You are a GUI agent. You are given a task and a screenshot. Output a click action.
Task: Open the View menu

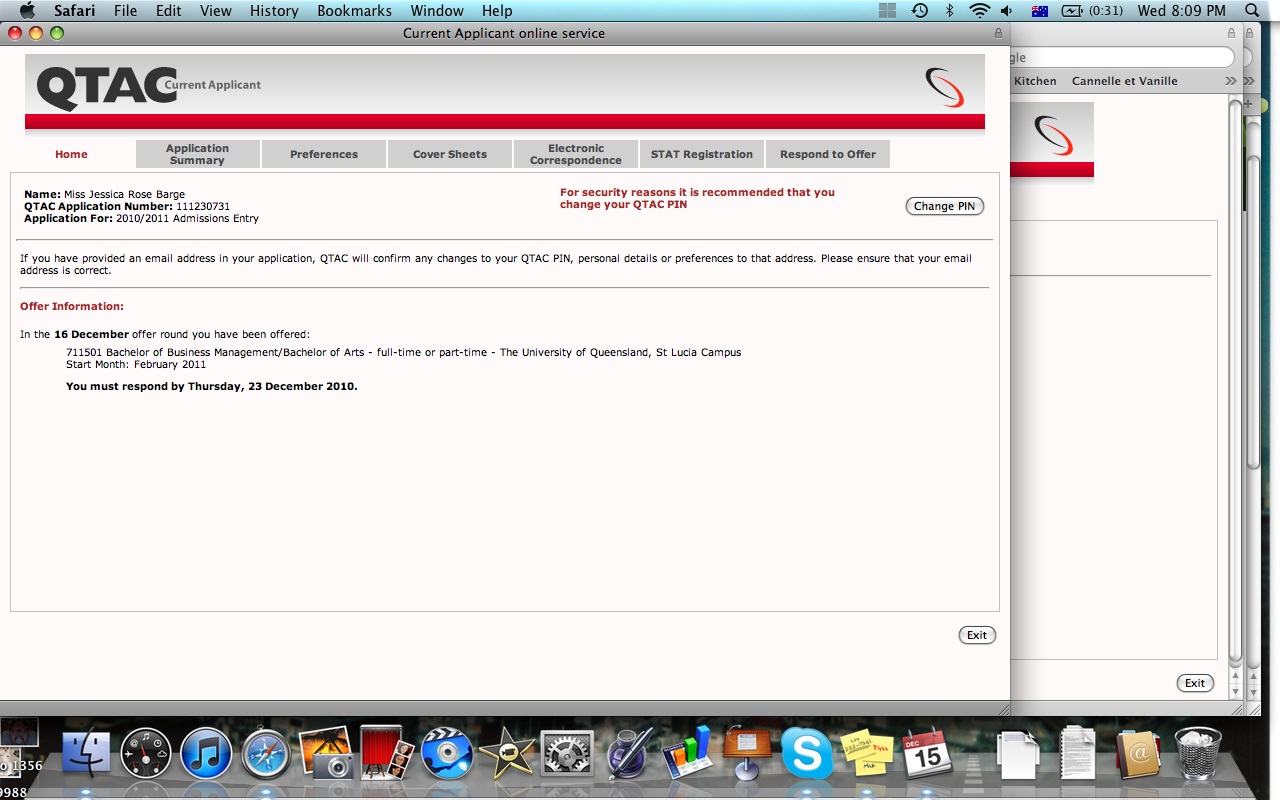click(216, 11)
